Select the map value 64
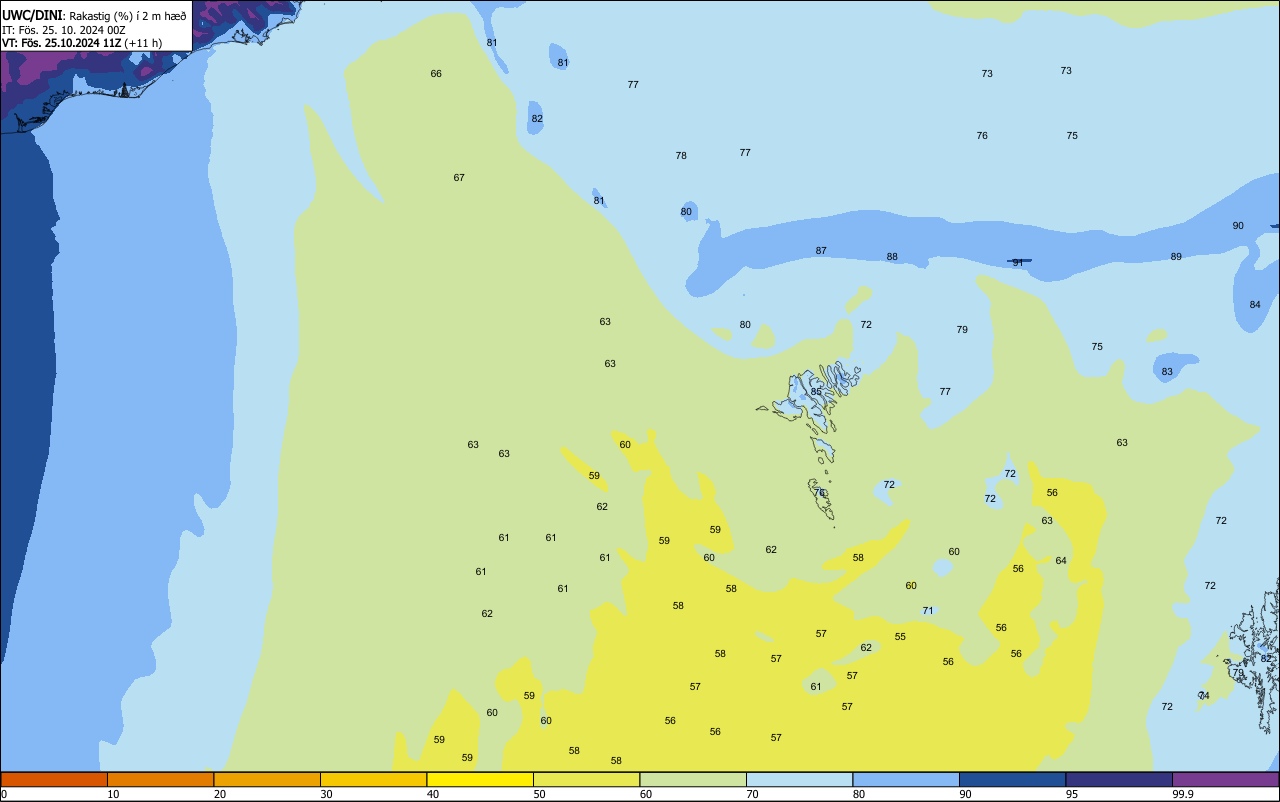 (x=1061, y=561)
